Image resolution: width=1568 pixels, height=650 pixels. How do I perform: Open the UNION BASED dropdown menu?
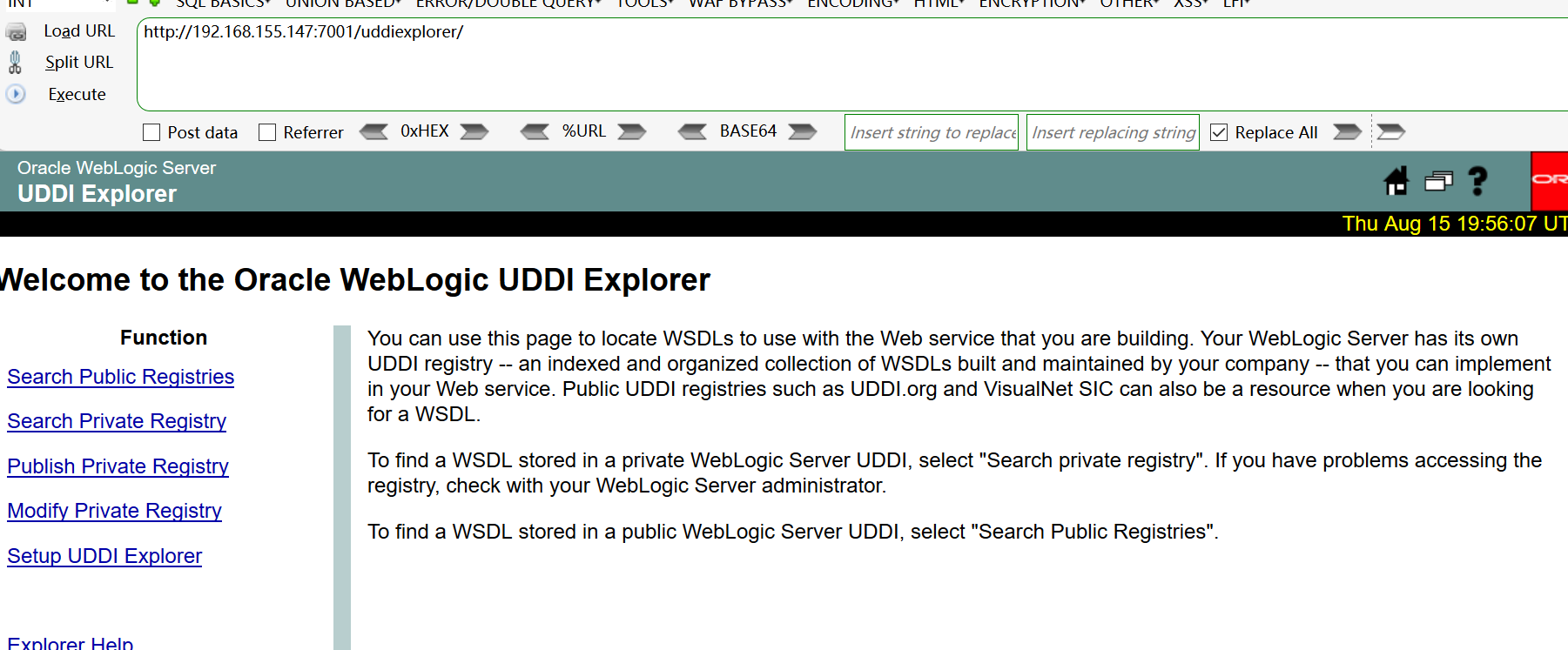coord(344,4)
